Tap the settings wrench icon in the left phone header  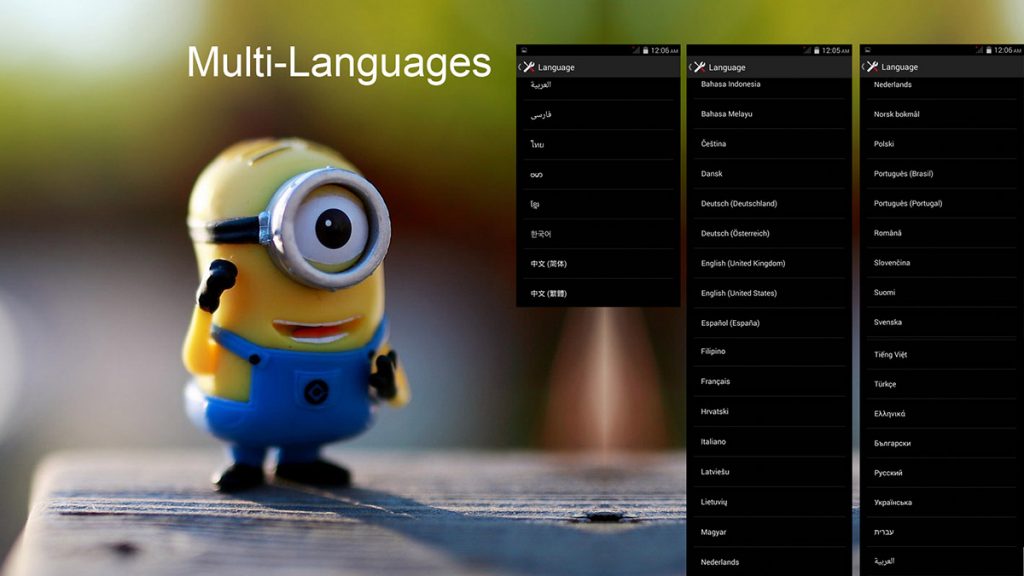[529, 67]
